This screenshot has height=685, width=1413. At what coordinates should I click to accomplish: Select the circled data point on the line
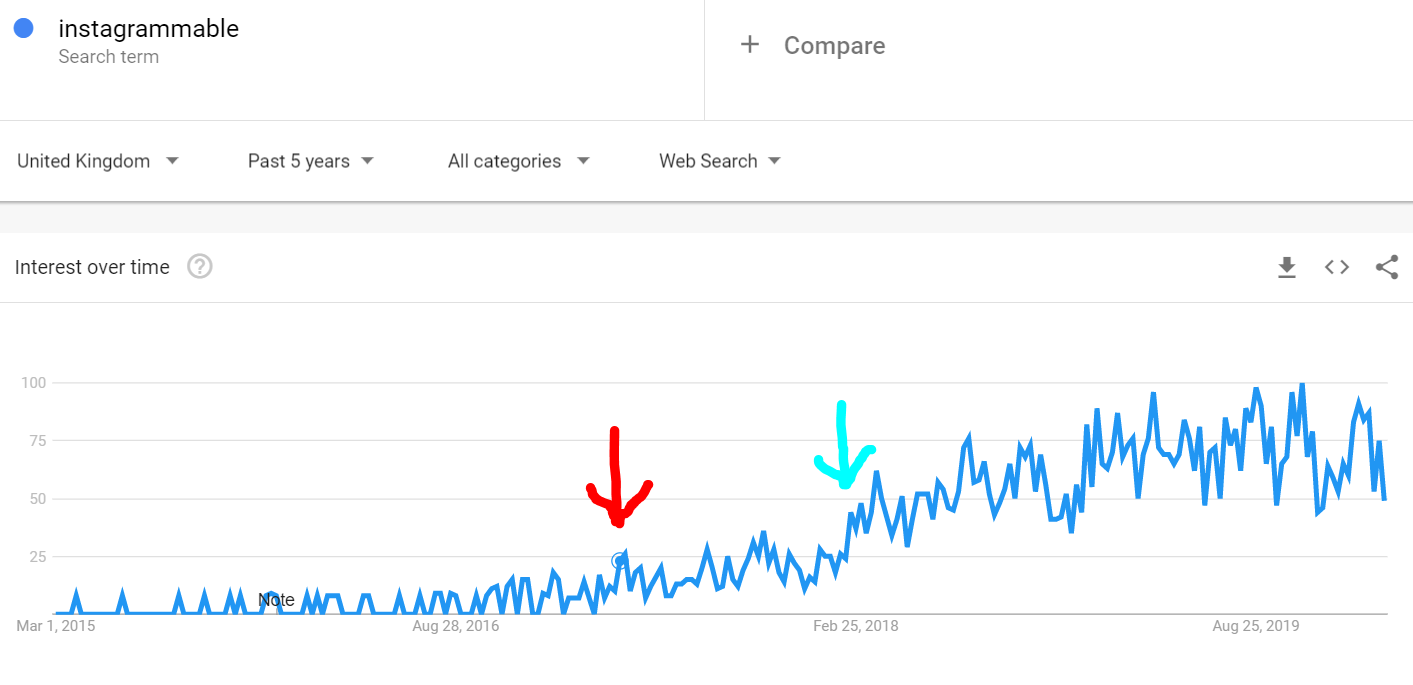tap(619, 561)
